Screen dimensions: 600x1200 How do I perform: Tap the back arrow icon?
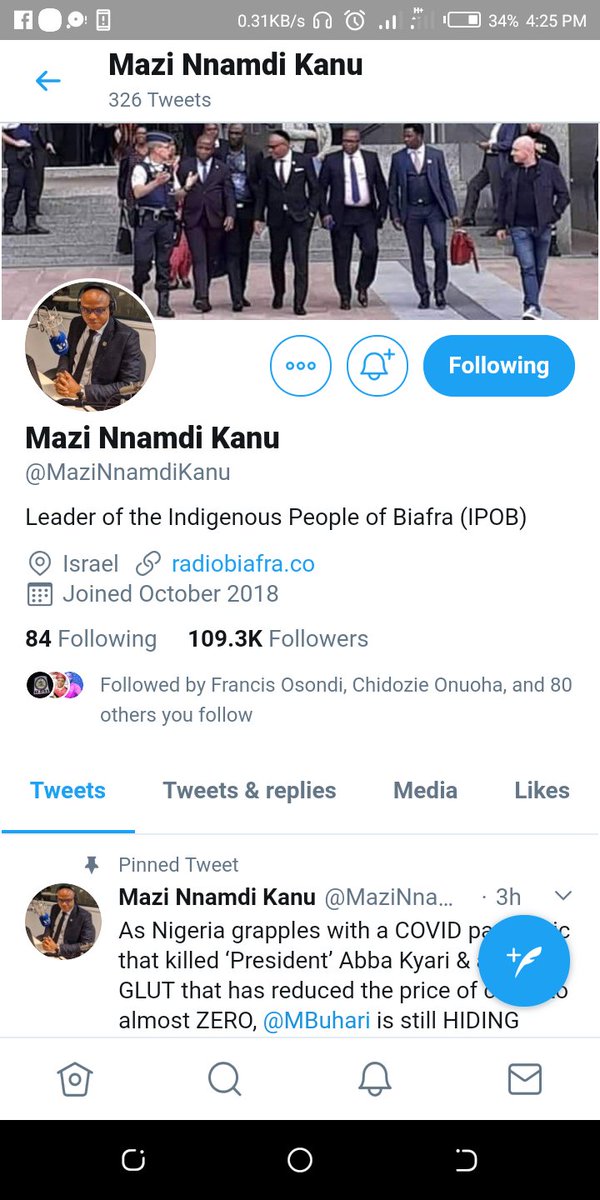[x=48, y=81]
